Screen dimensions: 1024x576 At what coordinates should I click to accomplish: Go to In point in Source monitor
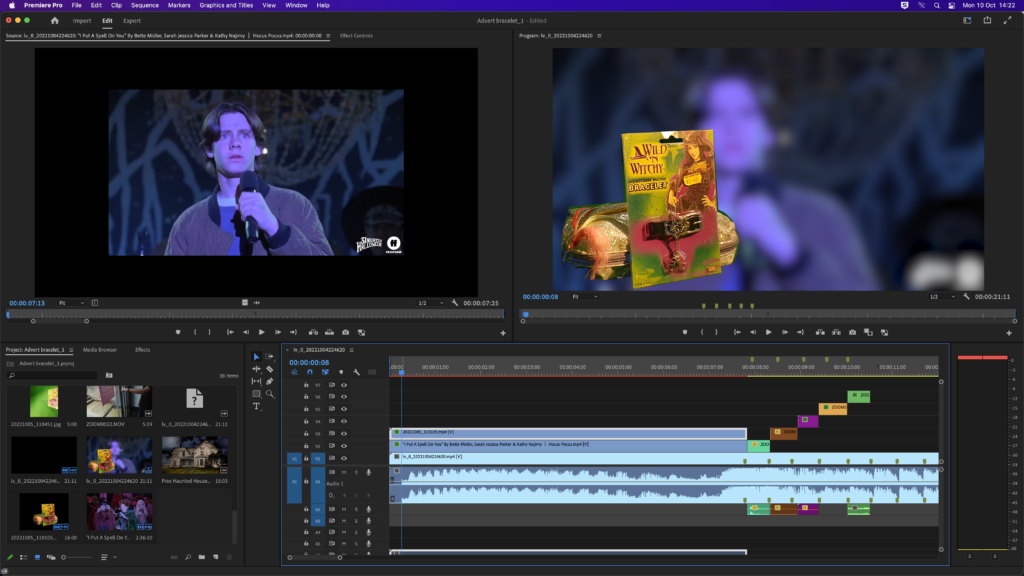230,332
